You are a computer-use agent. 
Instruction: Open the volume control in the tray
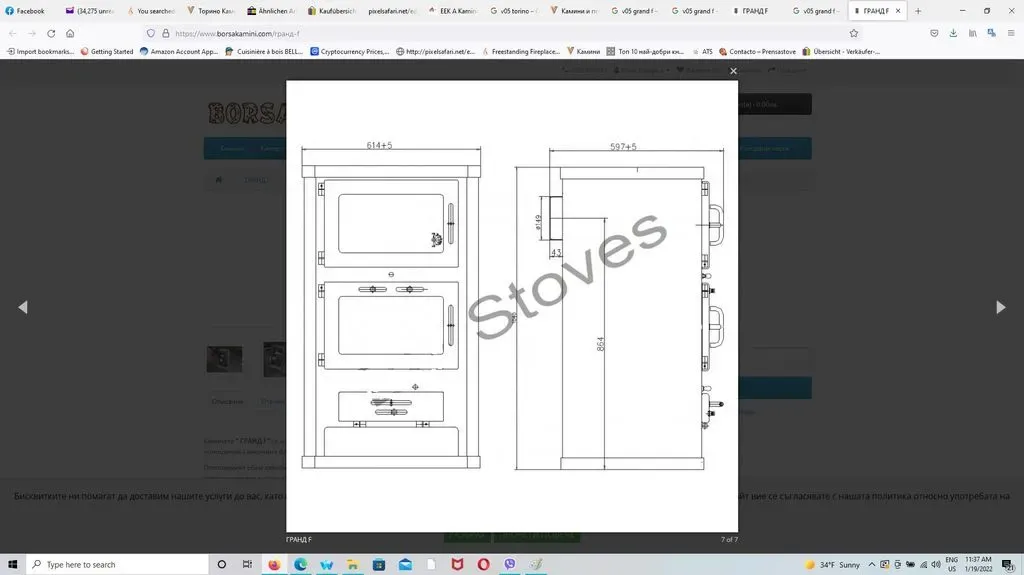click(x=936, y=565)
